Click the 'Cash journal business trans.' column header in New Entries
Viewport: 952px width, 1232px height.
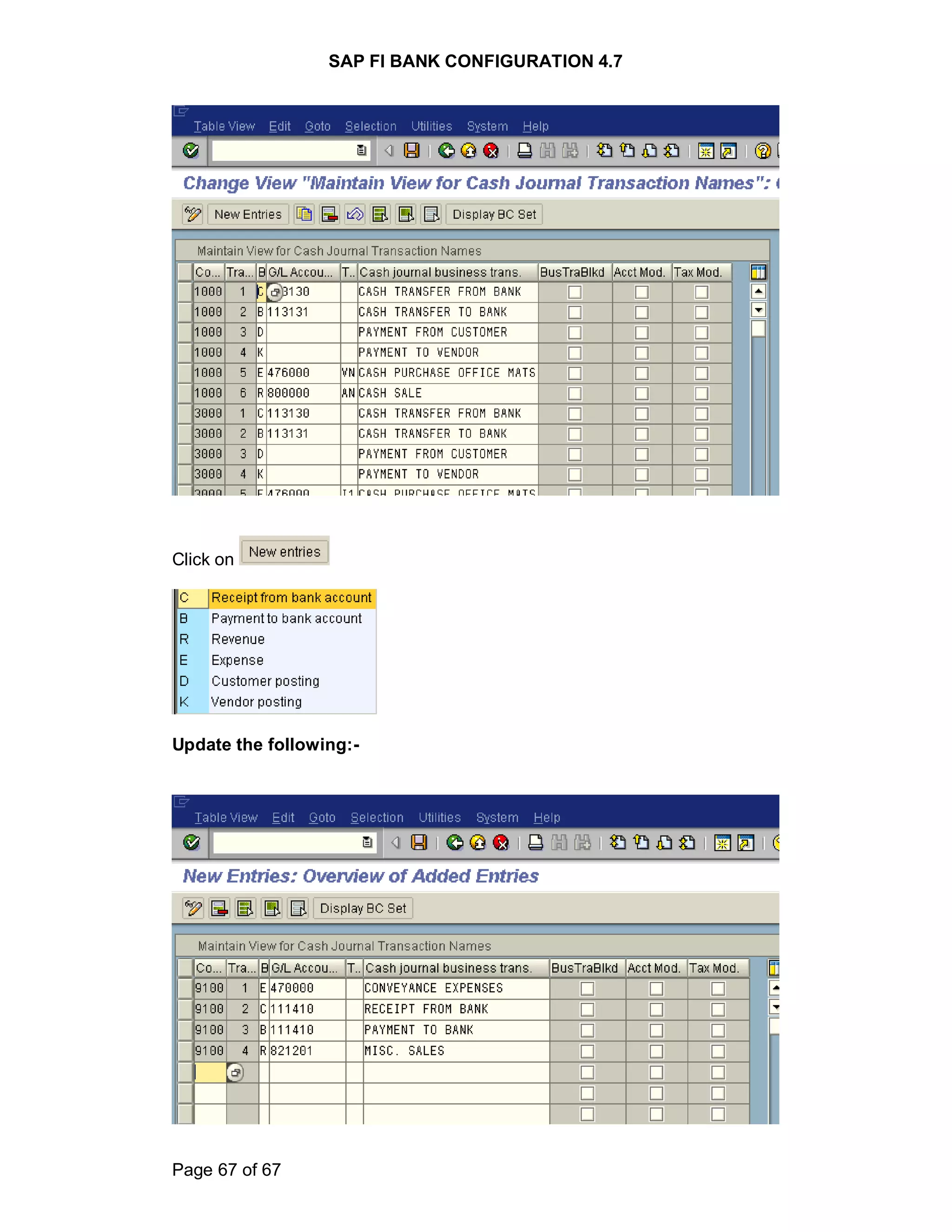456,968
